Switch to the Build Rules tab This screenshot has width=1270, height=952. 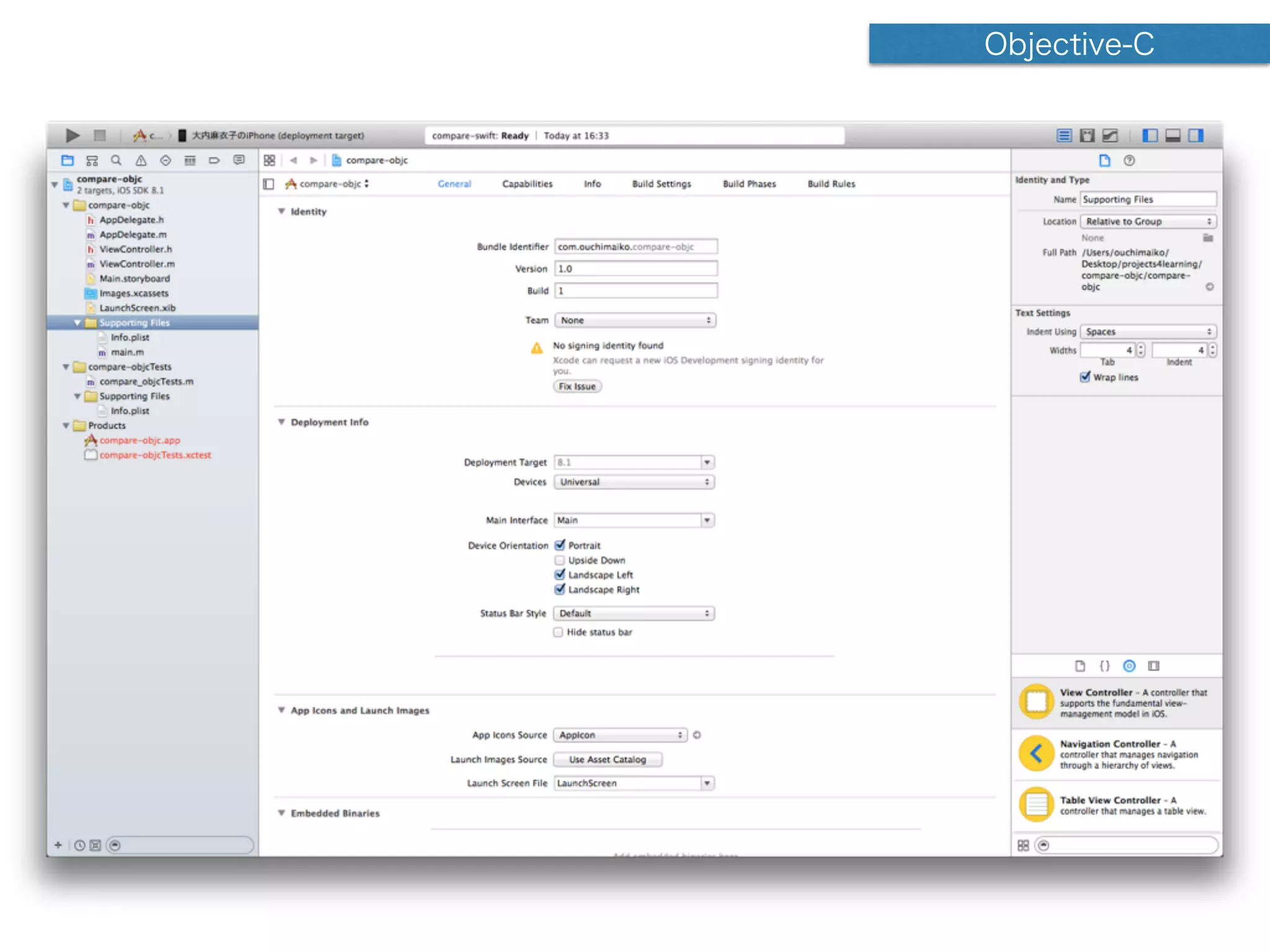point(831,184)
